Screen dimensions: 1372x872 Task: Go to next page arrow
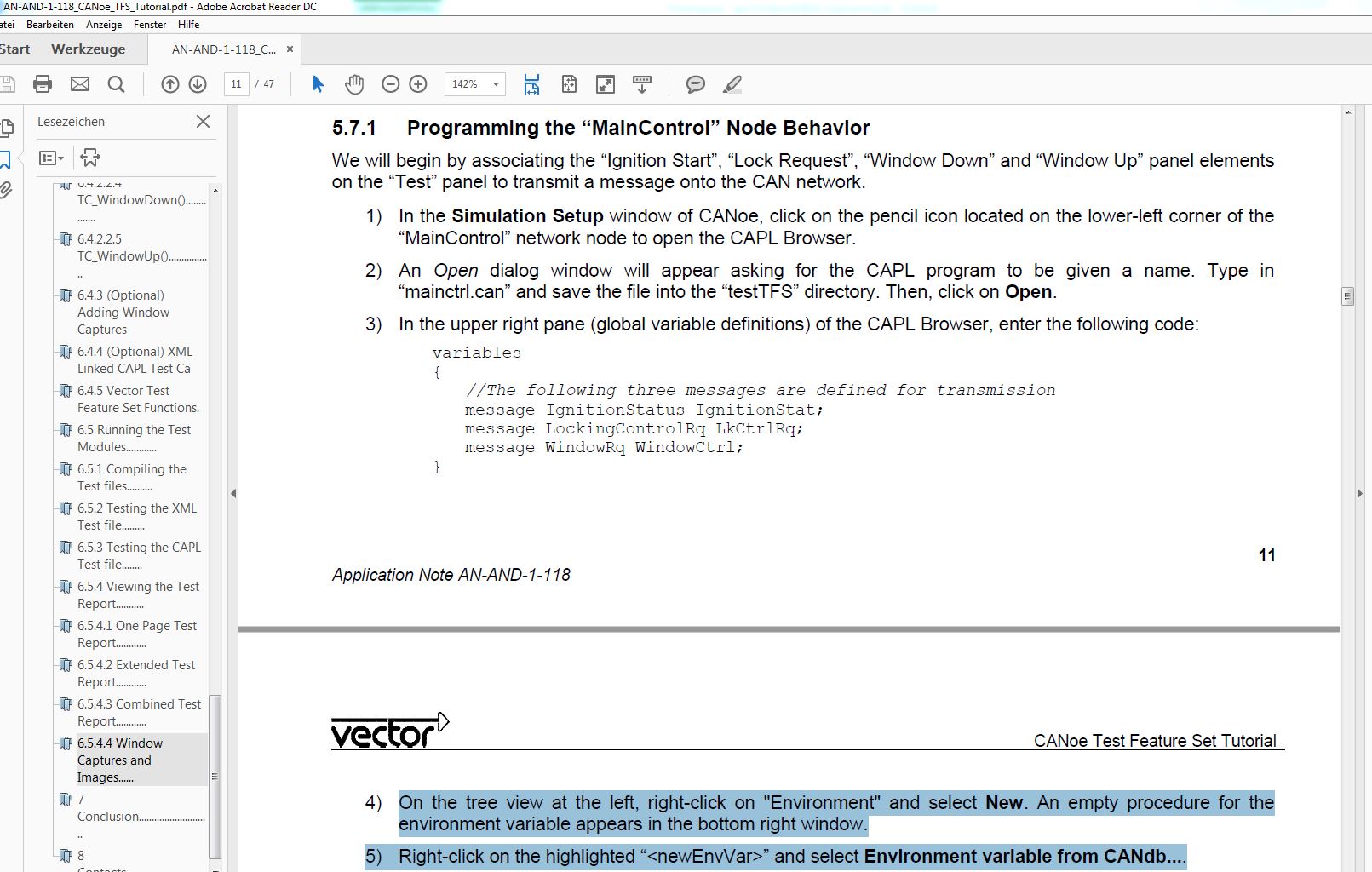pyautogui.click(x=198, y=83)
